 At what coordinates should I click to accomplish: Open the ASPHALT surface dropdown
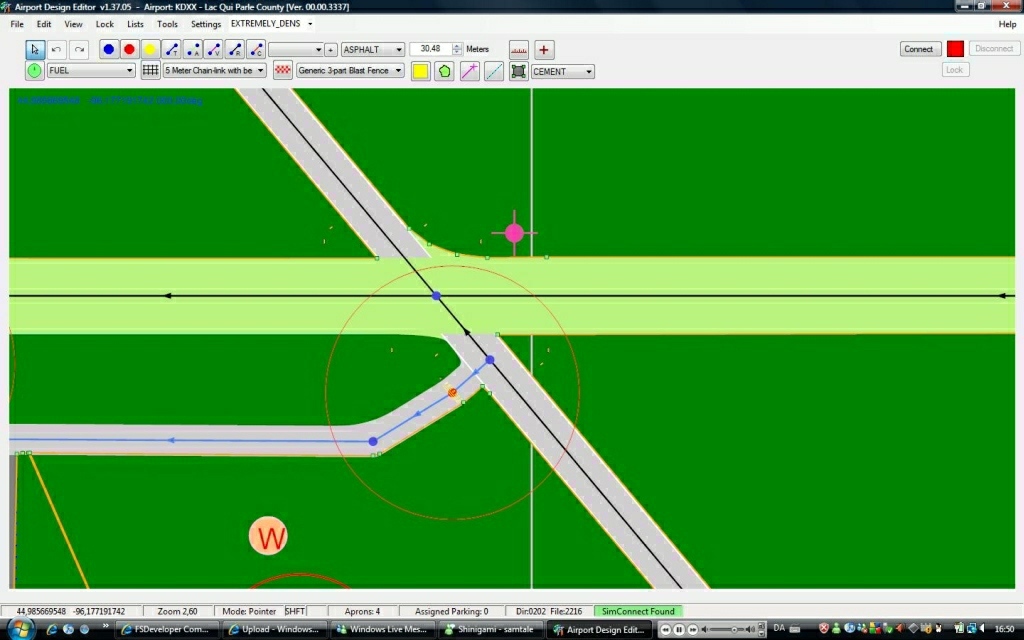372,49
